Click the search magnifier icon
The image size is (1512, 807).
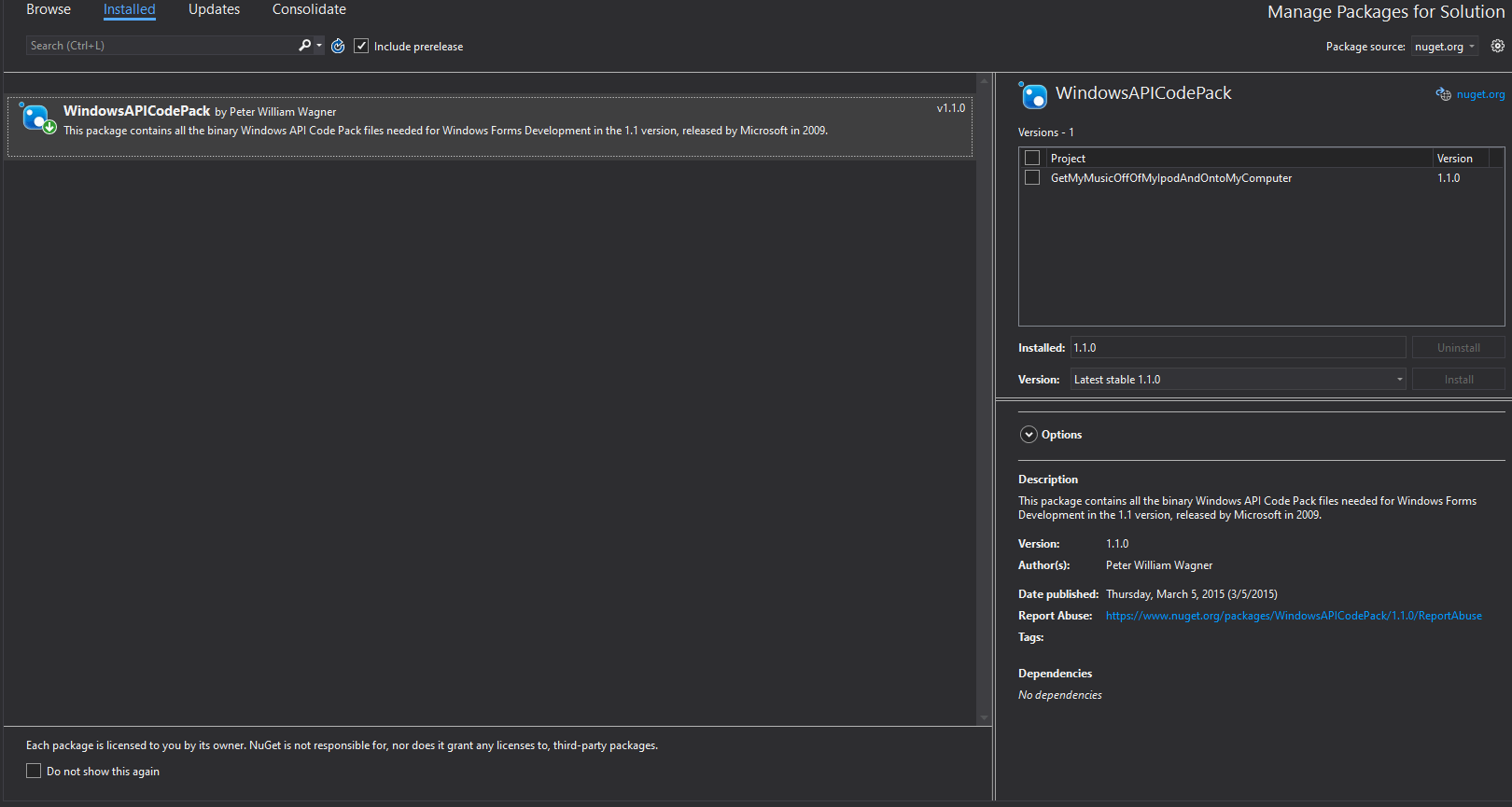pos(304,46)
